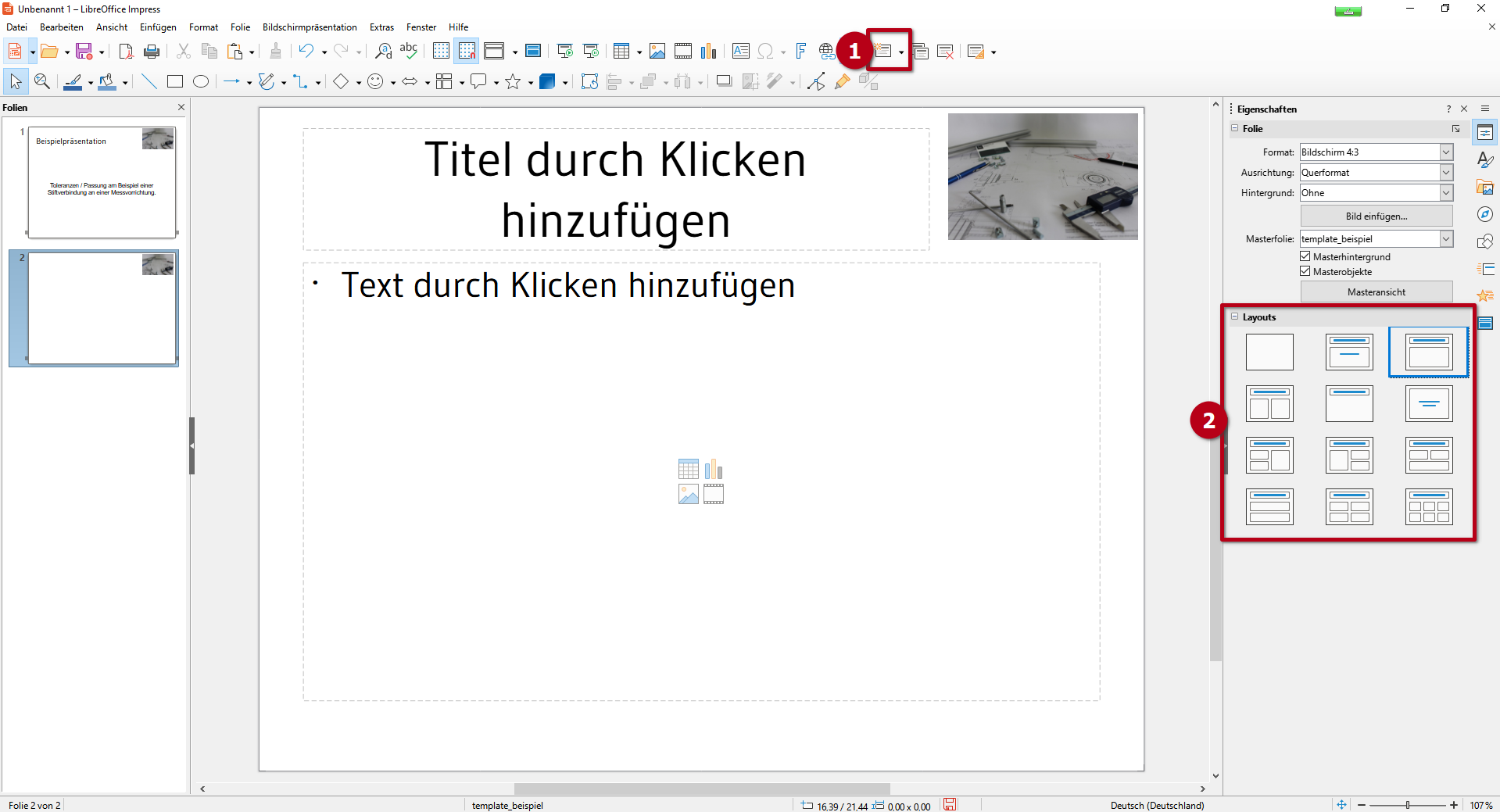Open the Bildschirmpräsentation menu
1500x812 pixels.
click(x=309, y=27)
